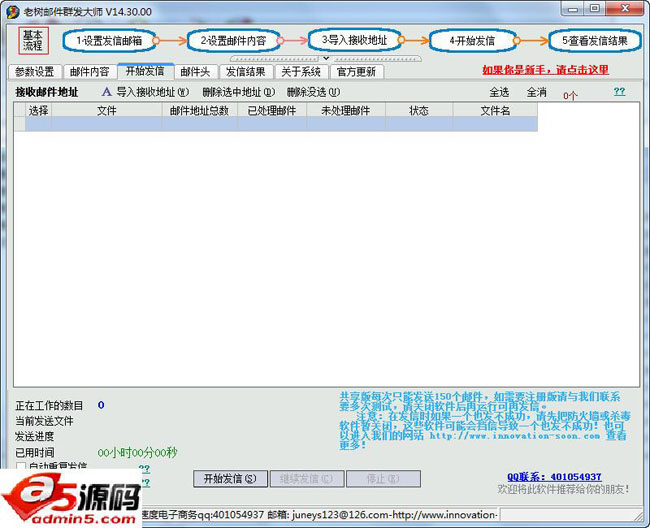Open step 5-查看发信结果
Viewport: 650px width, 528px height.
click(595, 41)
